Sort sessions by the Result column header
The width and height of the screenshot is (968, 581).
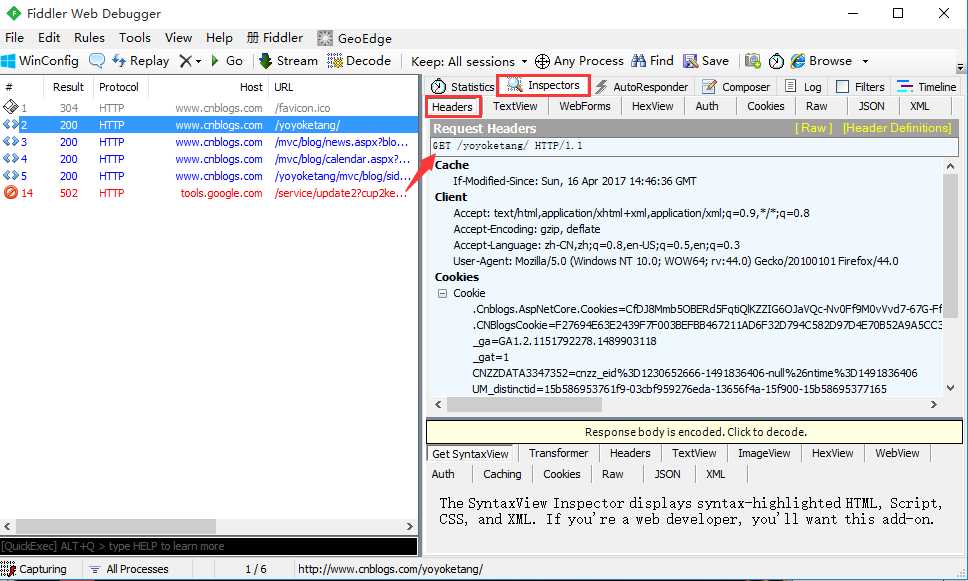68,87
